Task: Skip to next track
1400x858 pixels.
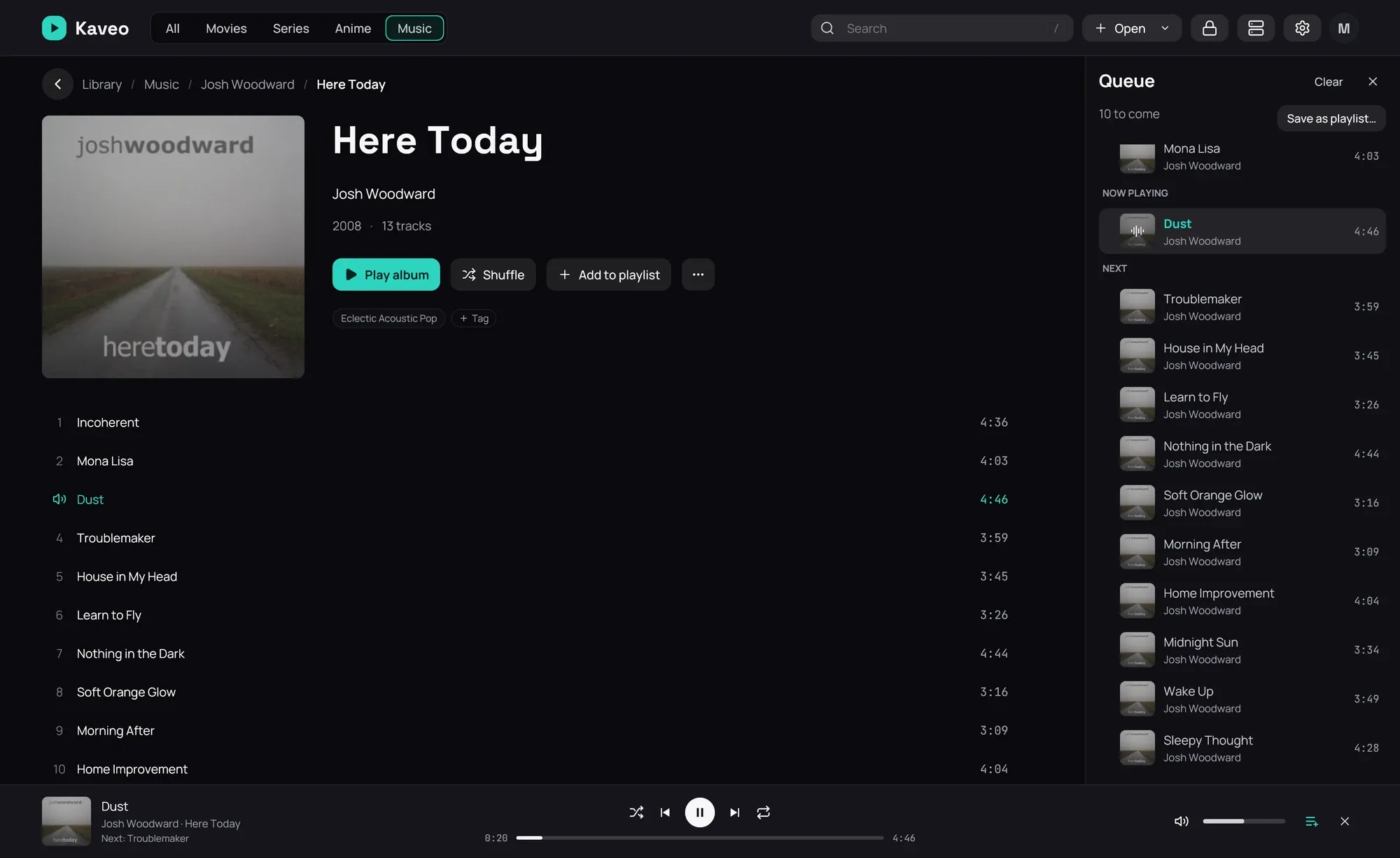Action: [x=734, y=812]
